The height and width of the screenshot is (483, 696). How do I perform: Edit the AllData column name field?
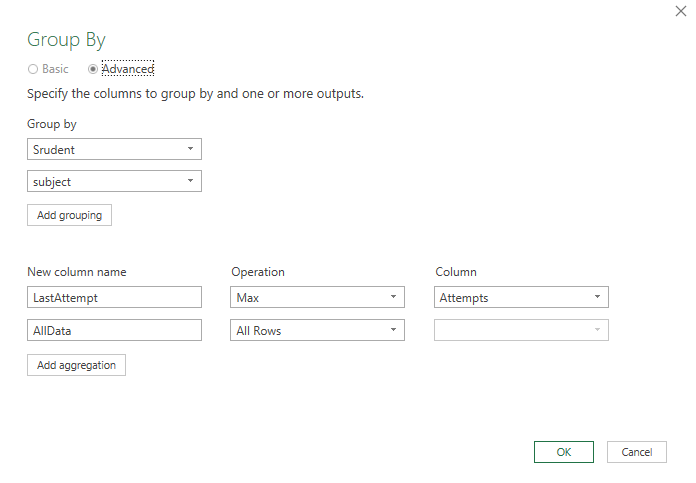115,330
